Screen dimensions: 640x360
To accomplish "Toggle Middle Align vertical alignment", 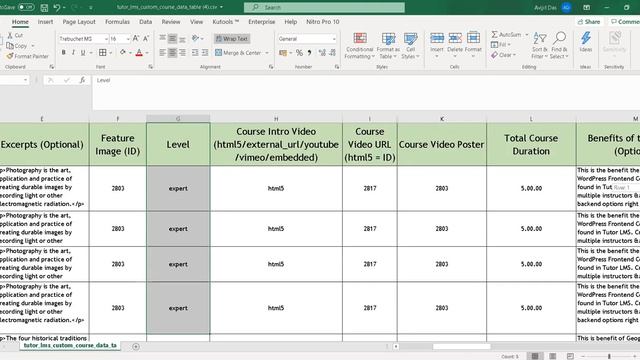I will (172, 38).
